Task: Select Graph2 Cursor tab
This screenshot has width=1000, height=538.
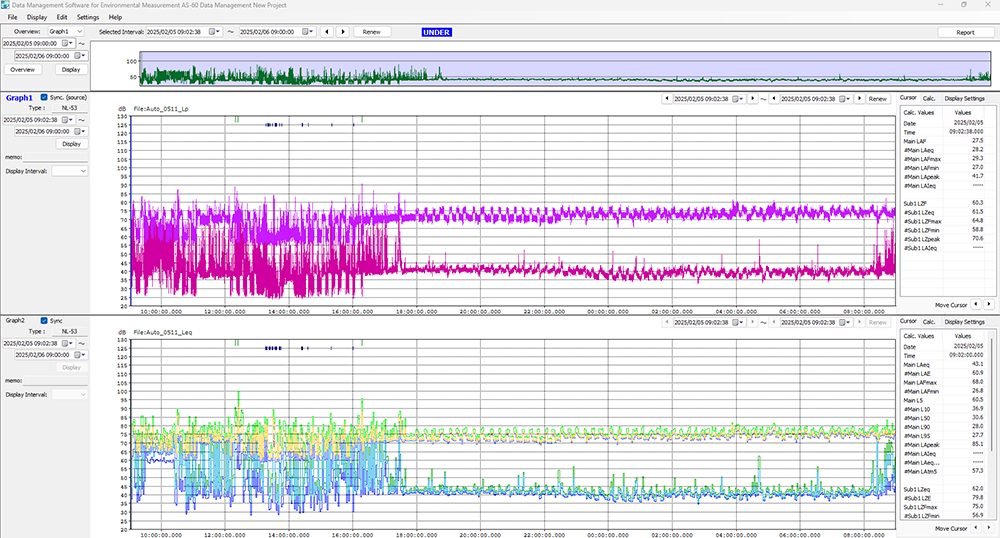Action: coord(908,321)
